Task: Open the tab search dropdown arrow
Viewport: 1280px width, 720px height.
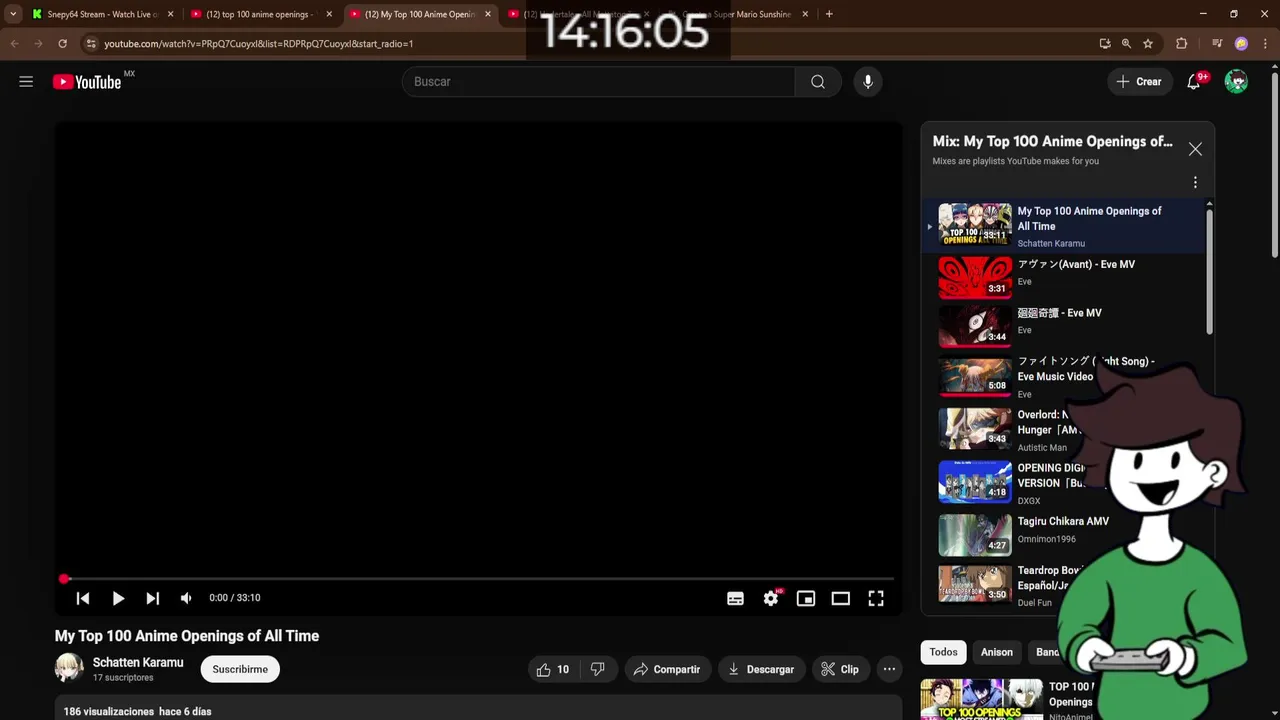Action: (x=13, y=14)
